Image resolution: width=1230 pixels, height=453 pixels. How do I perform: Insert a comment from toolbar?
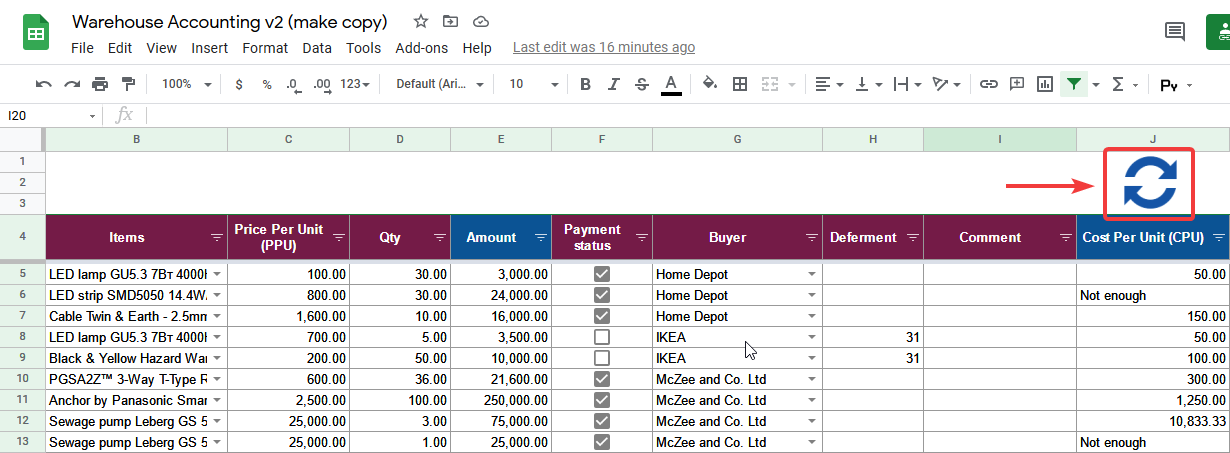pos(1017,84)
